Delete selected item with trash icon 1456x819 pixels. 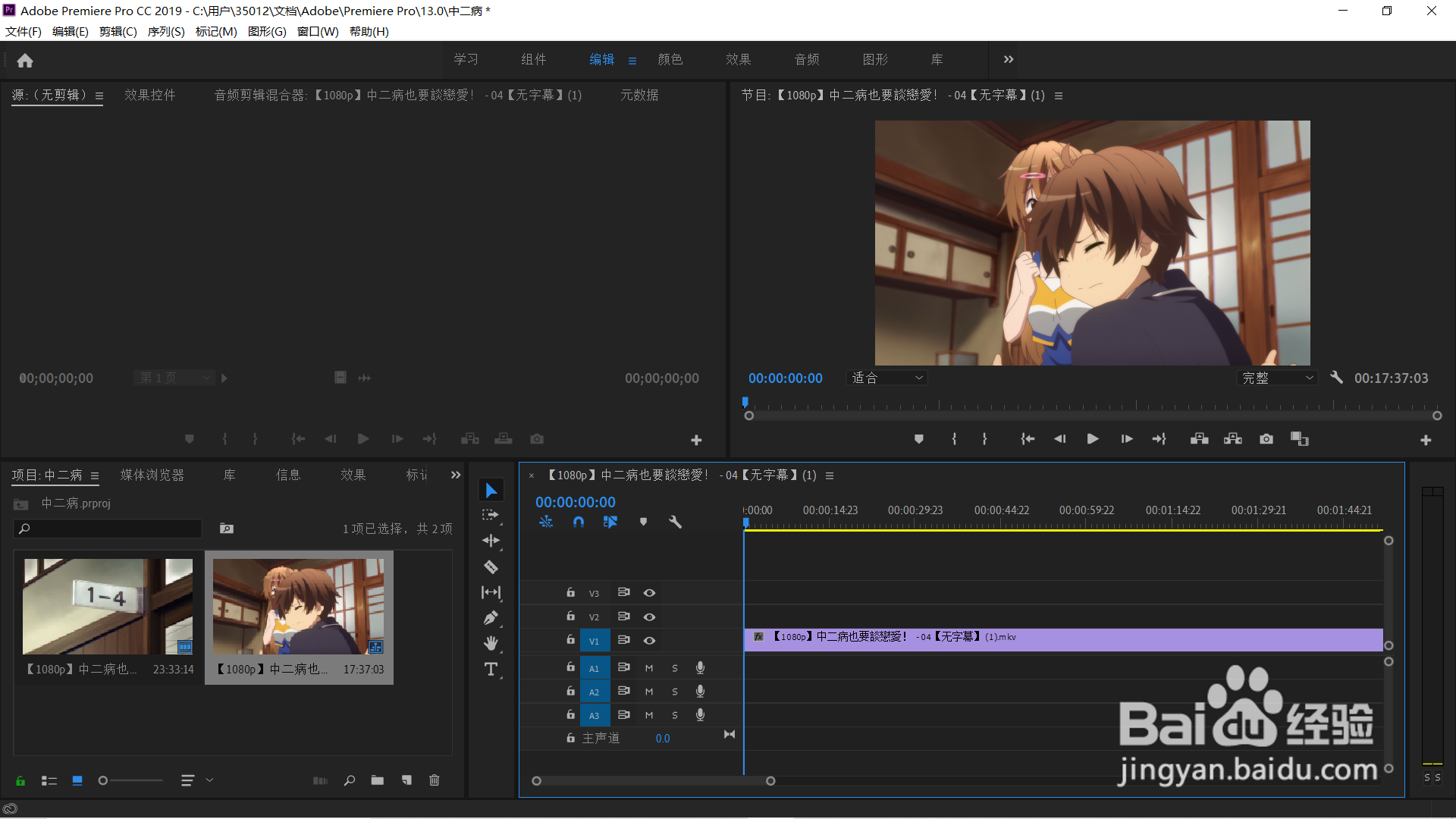coord(434,780)
